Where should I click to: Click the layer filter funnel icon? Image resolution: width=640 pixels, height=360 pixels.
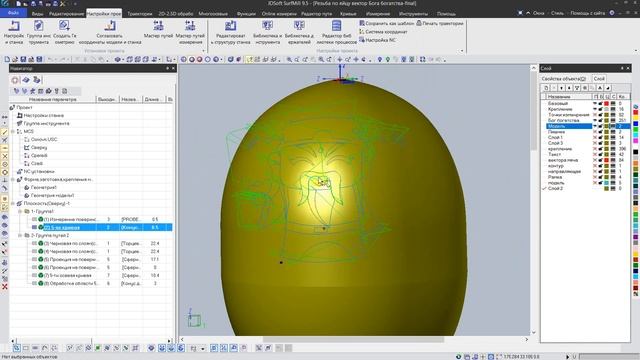577,88
